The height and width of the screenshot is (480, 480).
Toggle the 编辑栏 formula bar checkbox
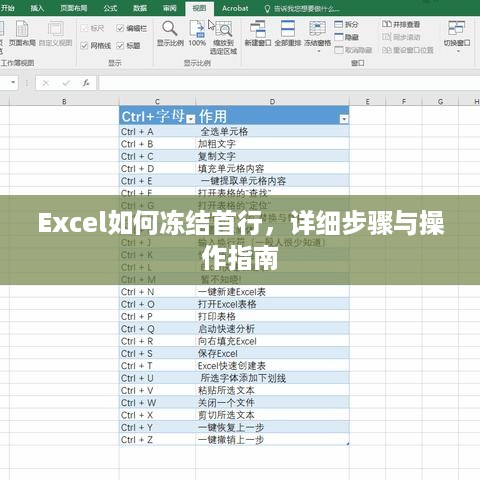[x=132, y=28]
